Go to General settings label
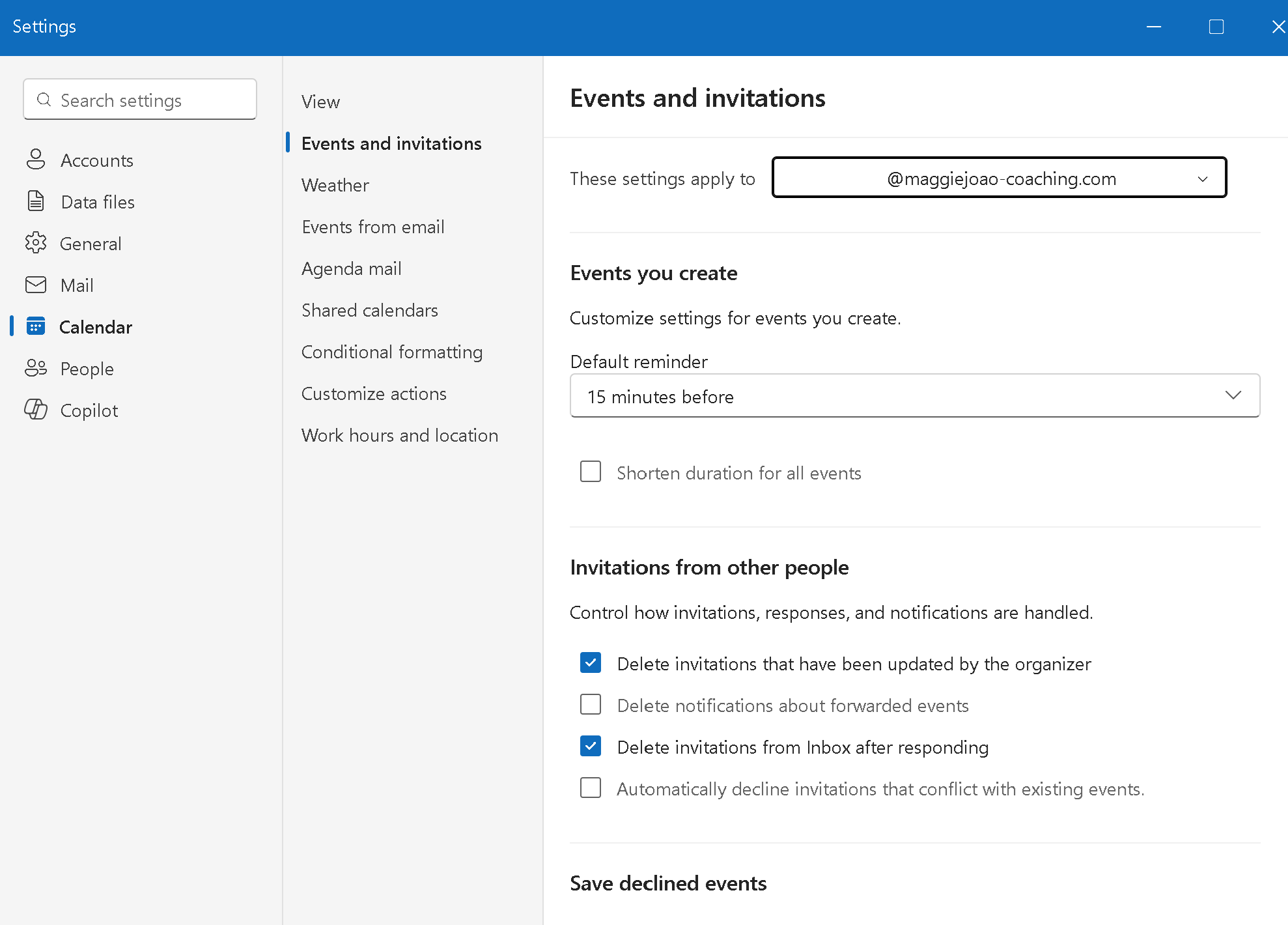Image resolution: width=1288 pixels, height=925 pixels. click(91, 244)
